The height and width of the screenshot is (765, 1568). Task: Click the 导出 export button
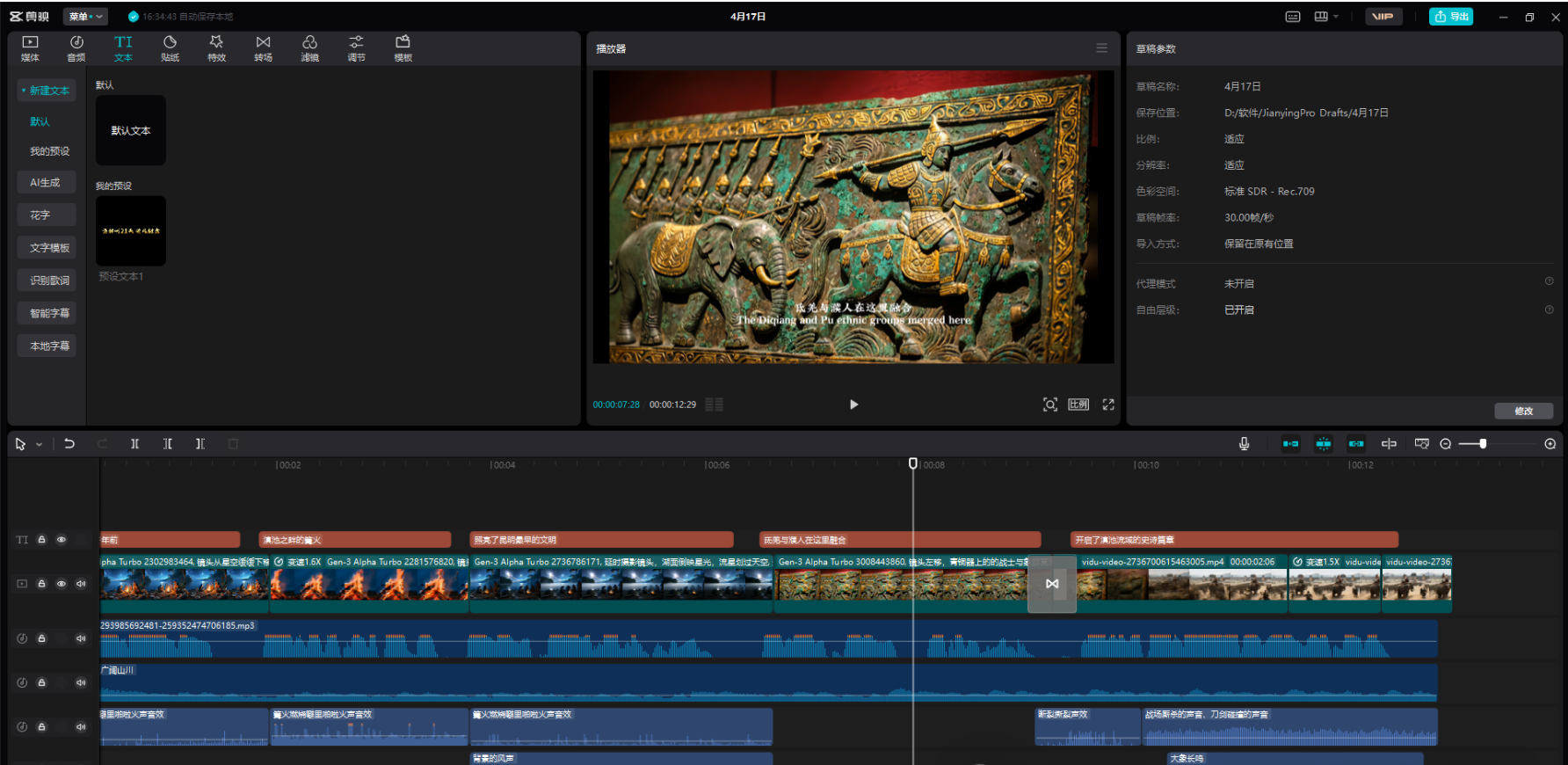pyautogui.click(x=1451, y=17)
